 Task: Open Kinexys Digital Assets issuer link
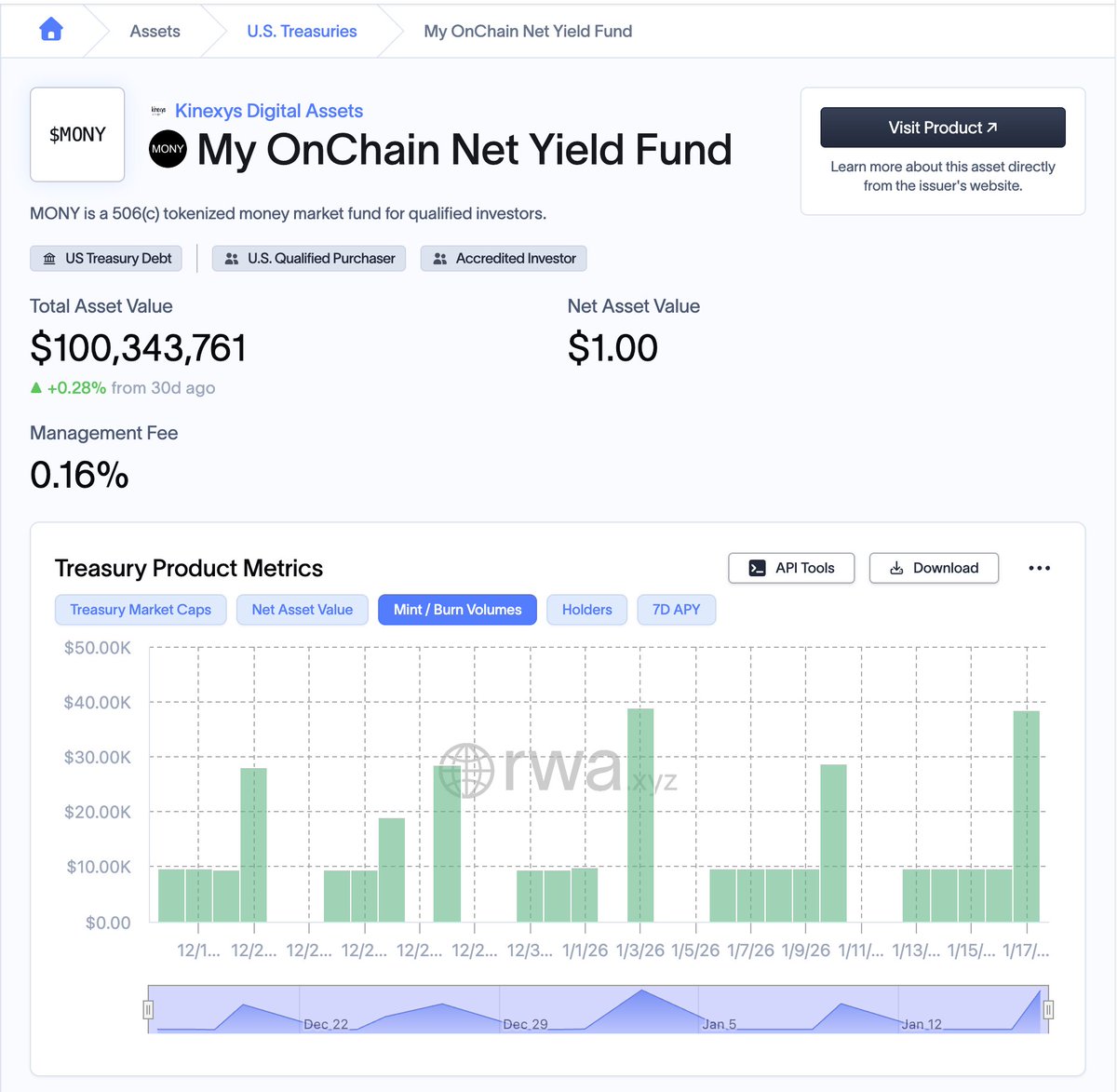point(269,111)
